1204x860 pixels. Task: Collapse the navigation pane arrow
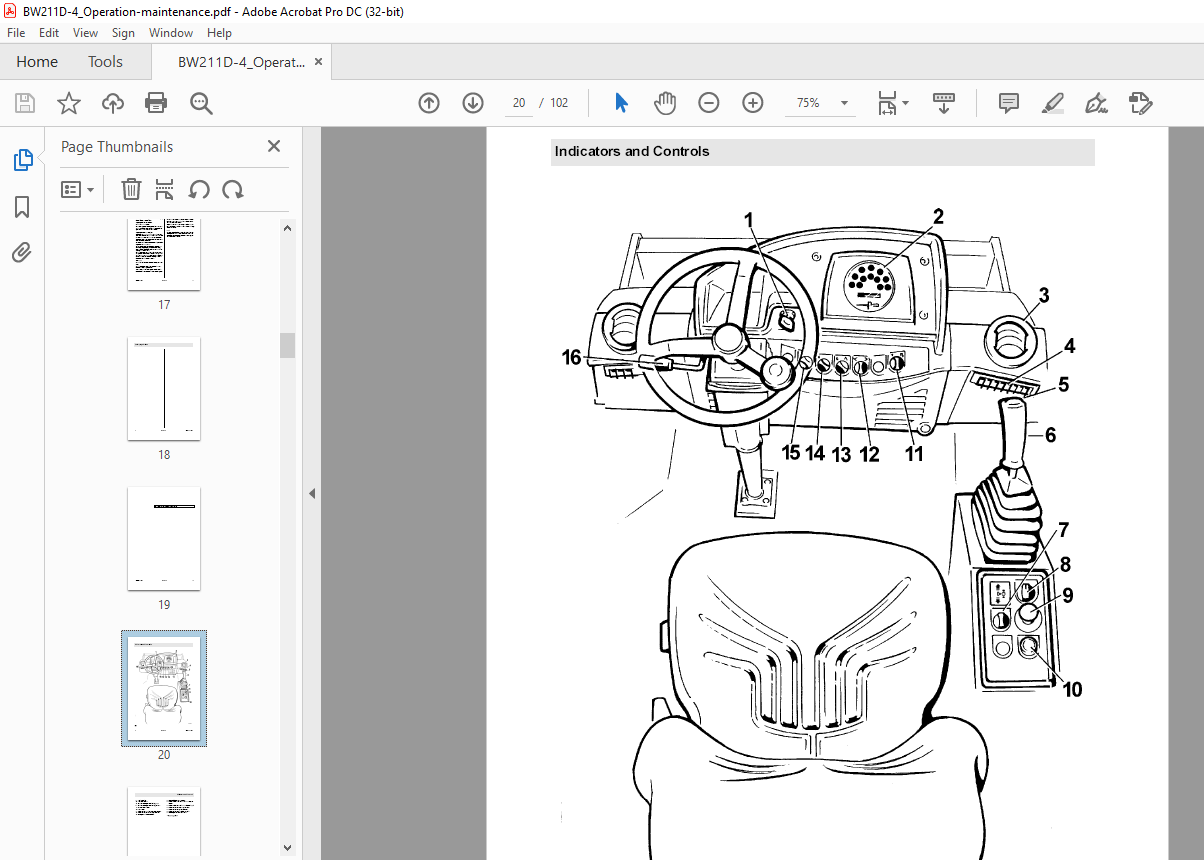312,493
